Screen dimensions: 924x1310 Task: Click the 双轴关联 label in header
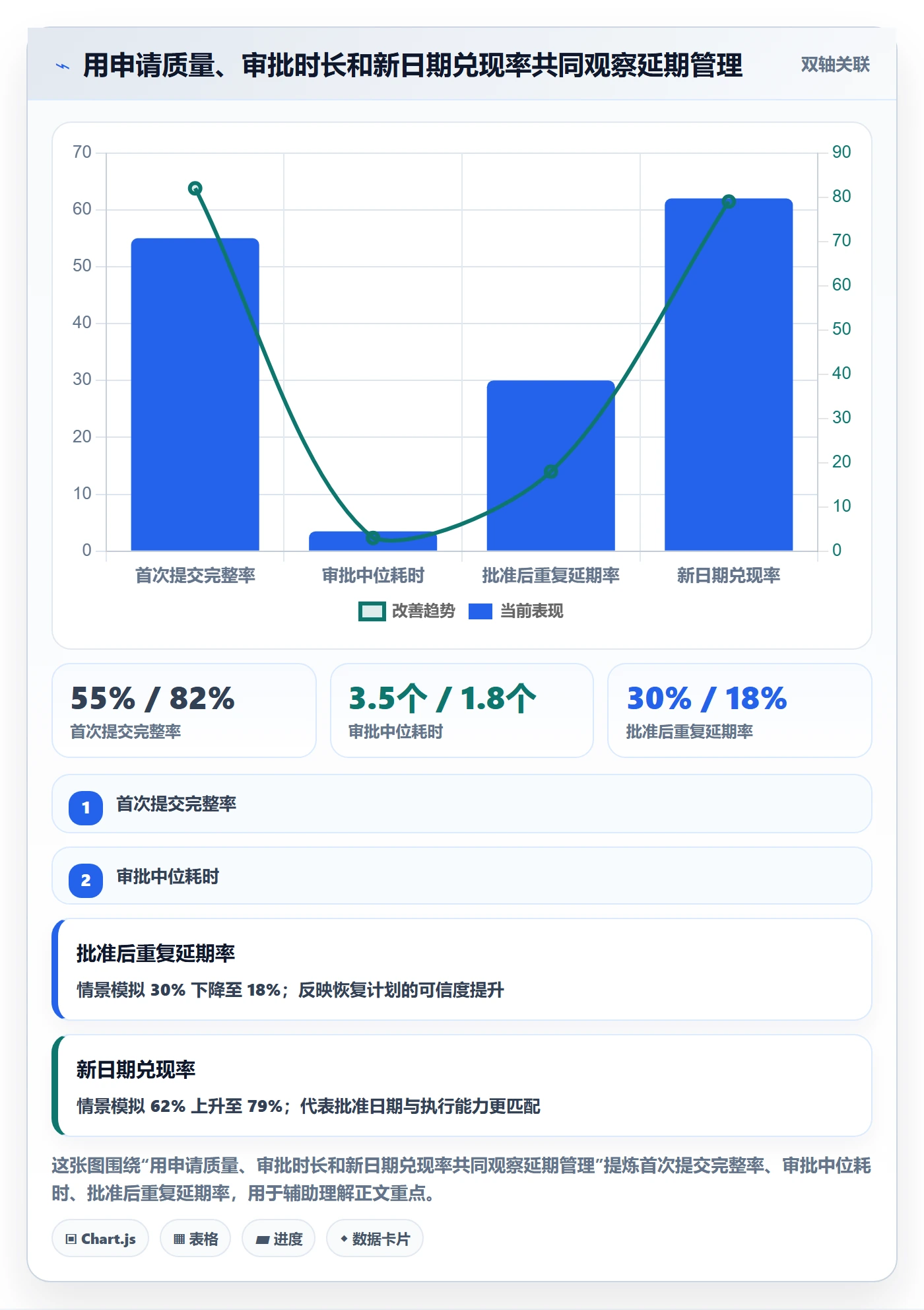(x=835, y=65)
